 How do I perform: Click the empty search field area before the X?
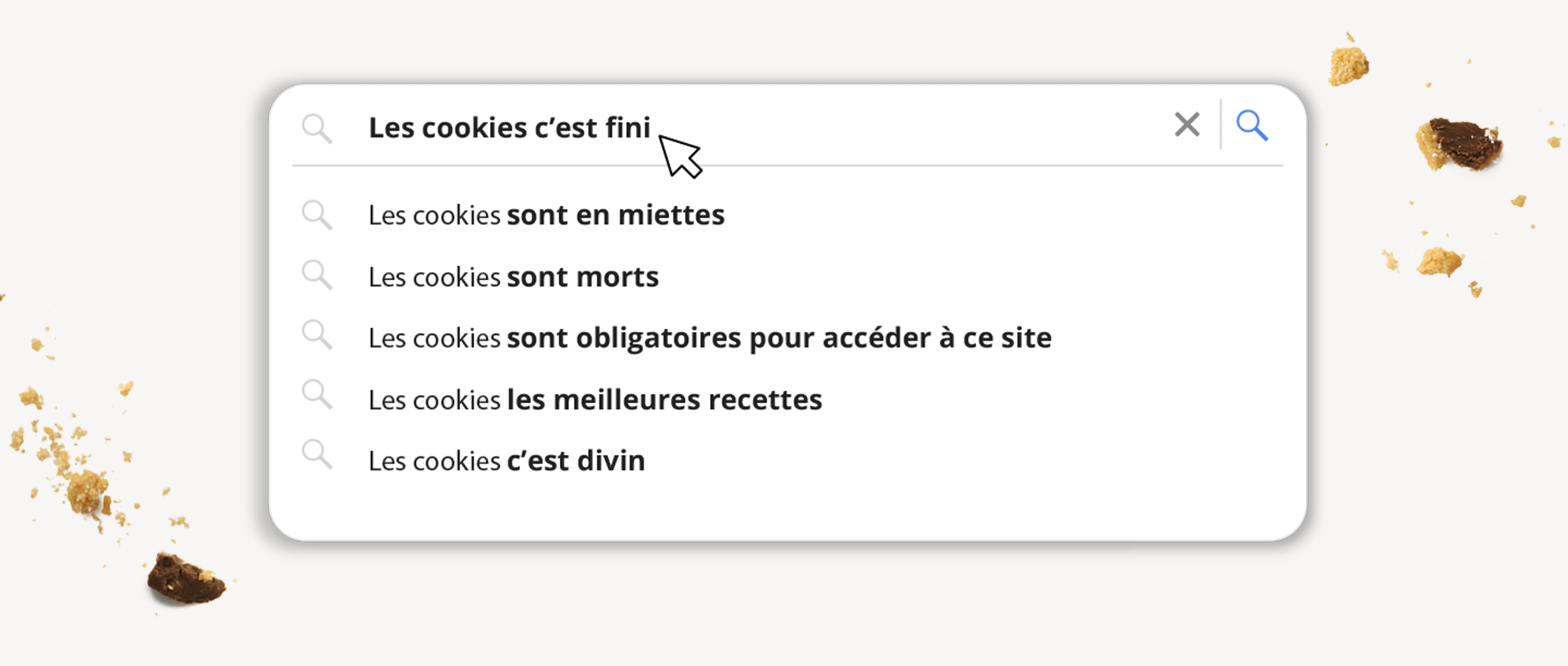(x=919, y=127)
